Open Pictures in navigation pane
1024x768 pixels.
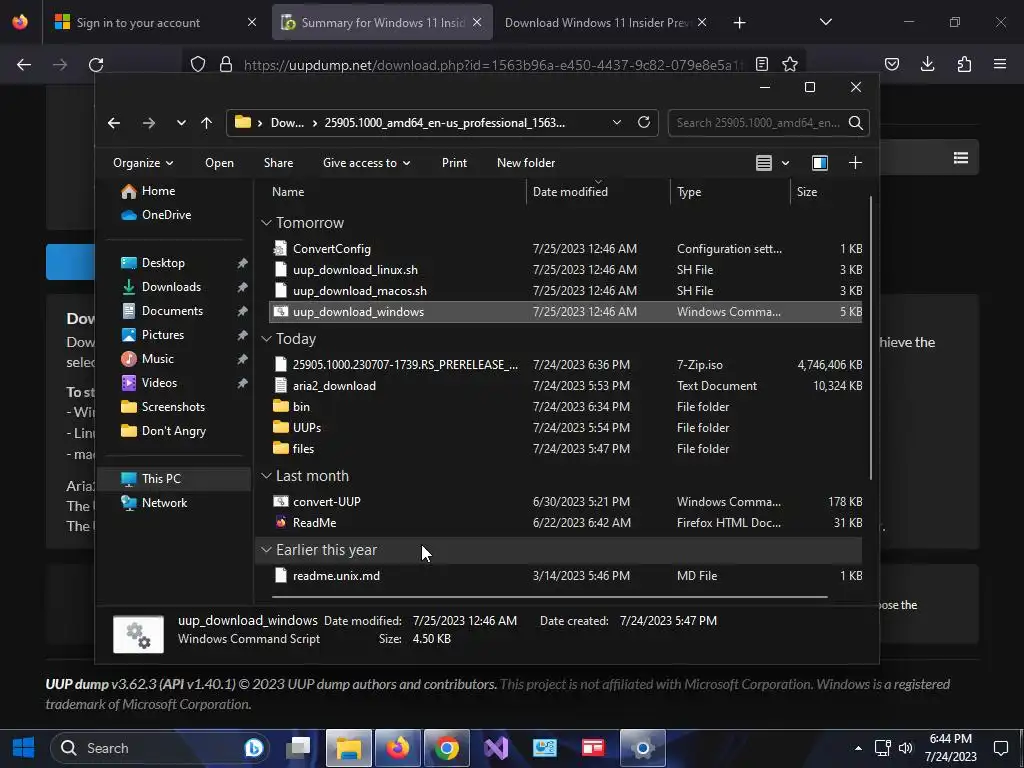[163, 334]
